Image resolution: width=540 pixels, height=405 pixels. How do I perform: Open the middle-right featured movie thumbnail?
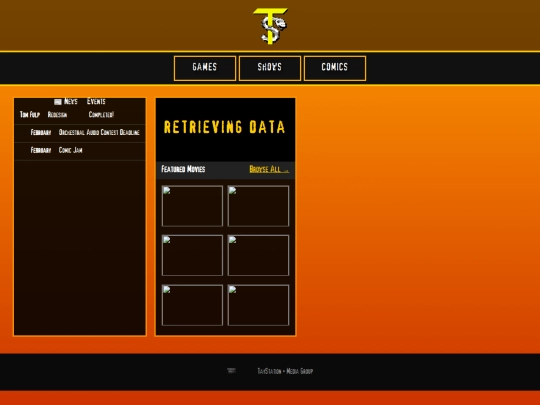tap(258, 255)
